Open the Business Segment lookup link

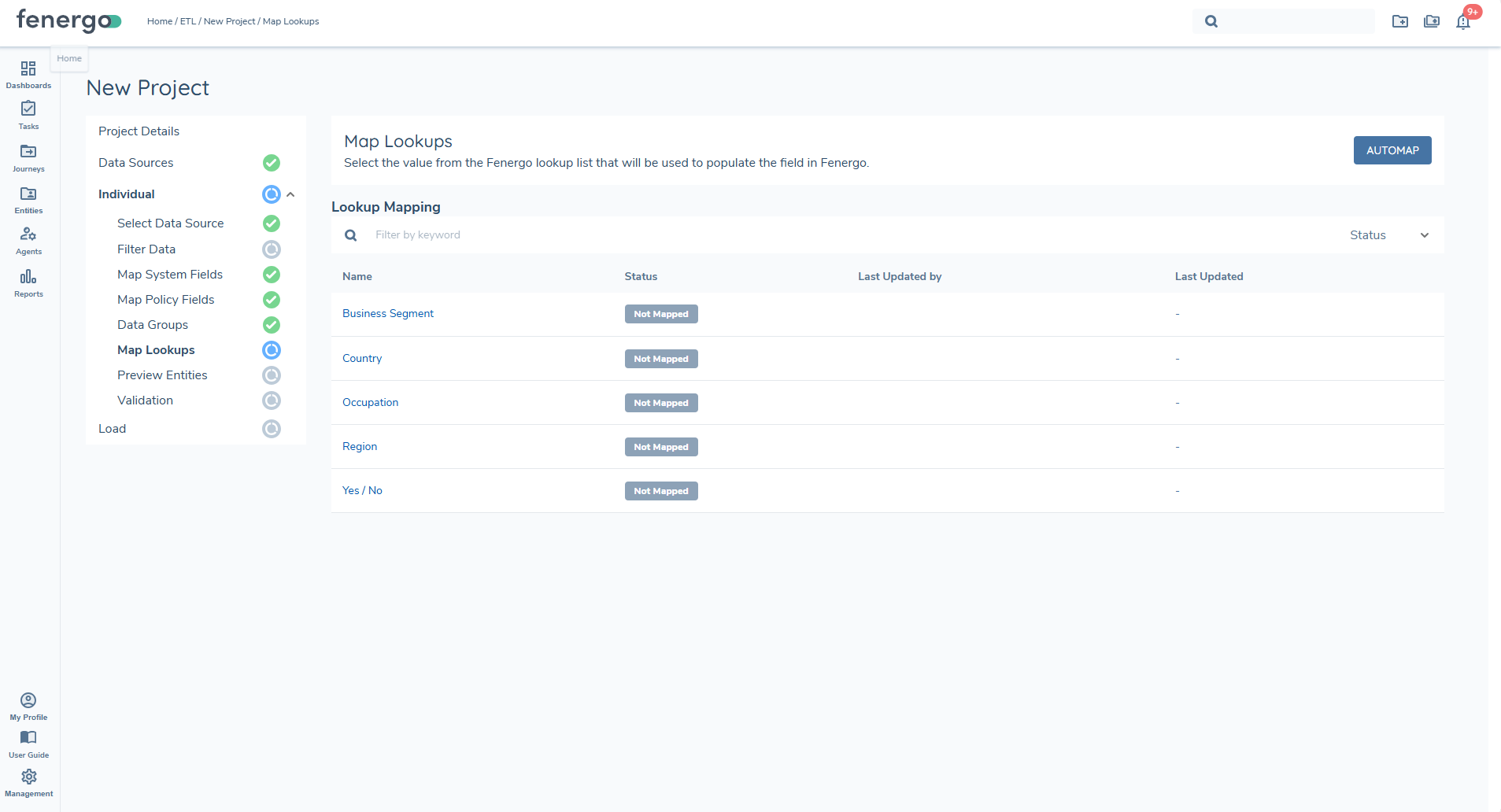(x=387, y=313)
